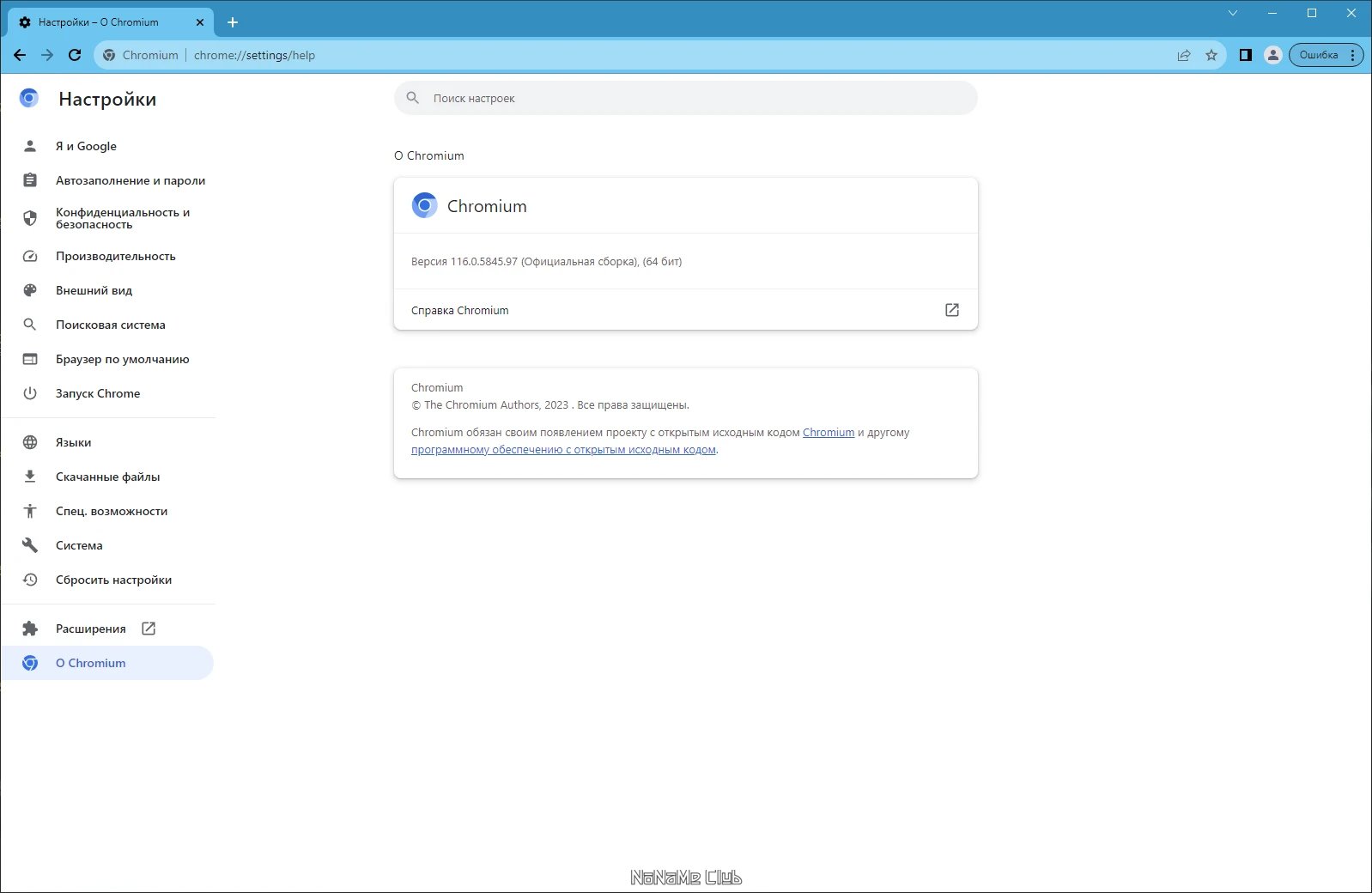Reload the settings page

click(75, 55)
